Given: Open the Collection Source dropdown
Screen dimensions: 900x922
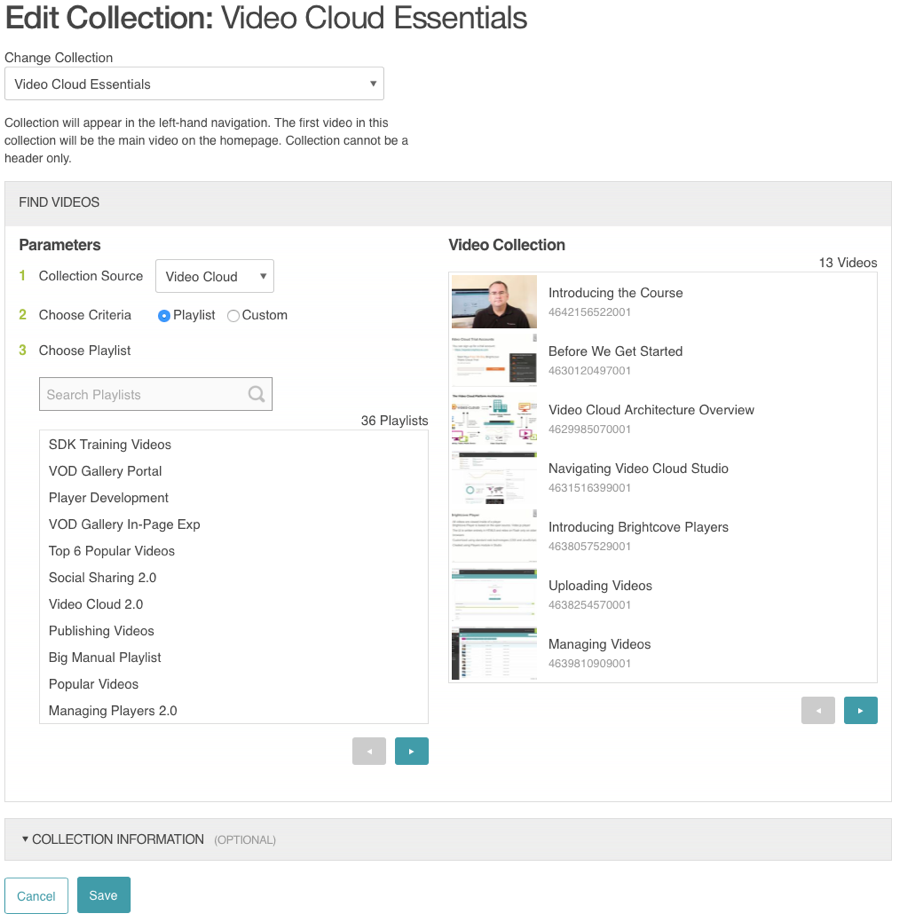Looking at the screenshot, I should (215, 276).
